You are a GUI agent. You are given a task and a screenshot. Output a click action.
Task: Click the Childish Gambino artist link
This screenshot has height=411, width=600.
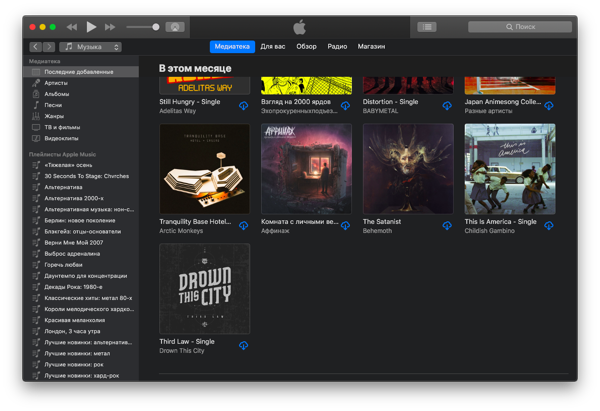[x=489, y=231]
